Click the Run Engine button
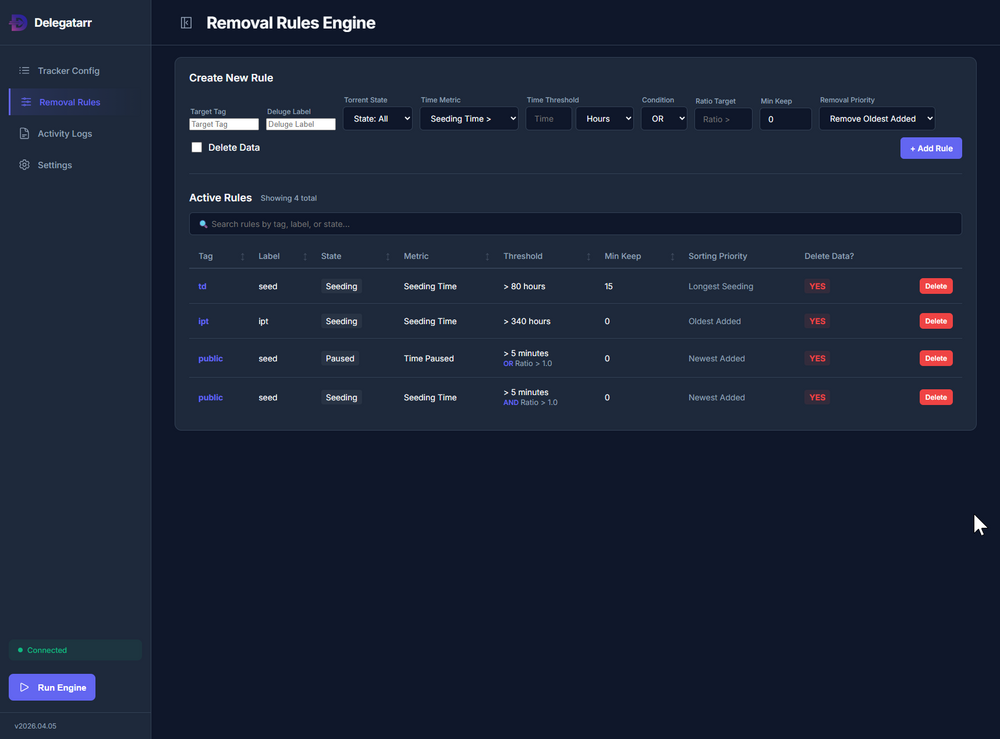This screenshot has width=1000, height=739. pyautogui.click(x=52, y=687)
